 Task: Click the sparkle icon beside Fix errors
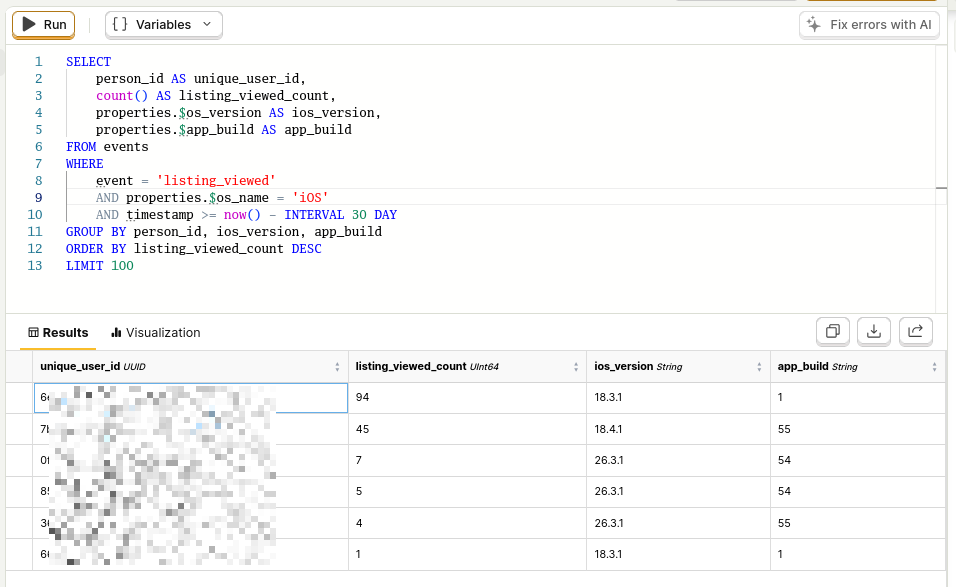(813, 25)
